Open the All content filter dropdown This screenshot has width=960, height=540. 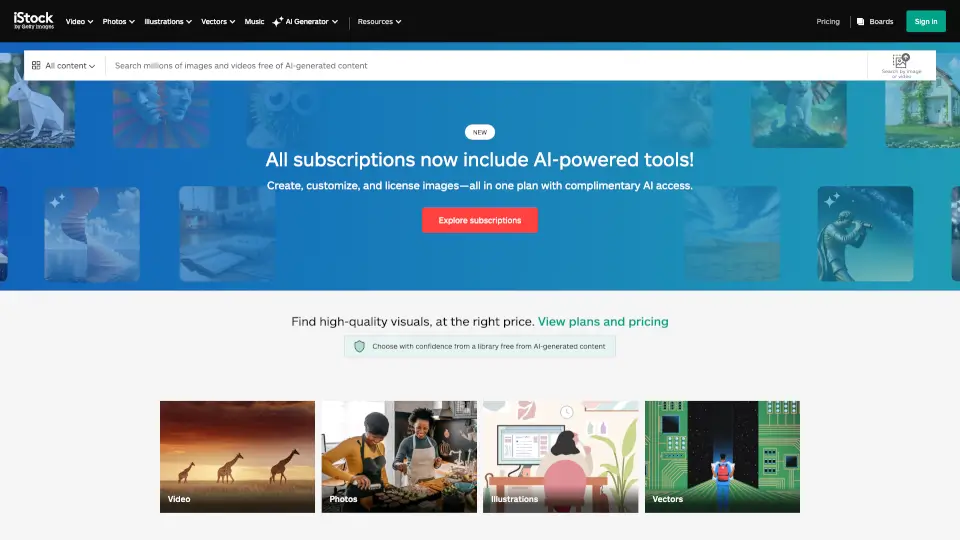click(x=64, y=66)
